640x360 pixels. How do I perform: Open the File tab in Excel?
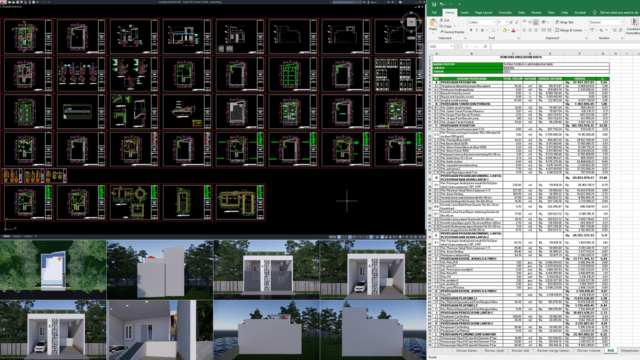pos(434,13)
